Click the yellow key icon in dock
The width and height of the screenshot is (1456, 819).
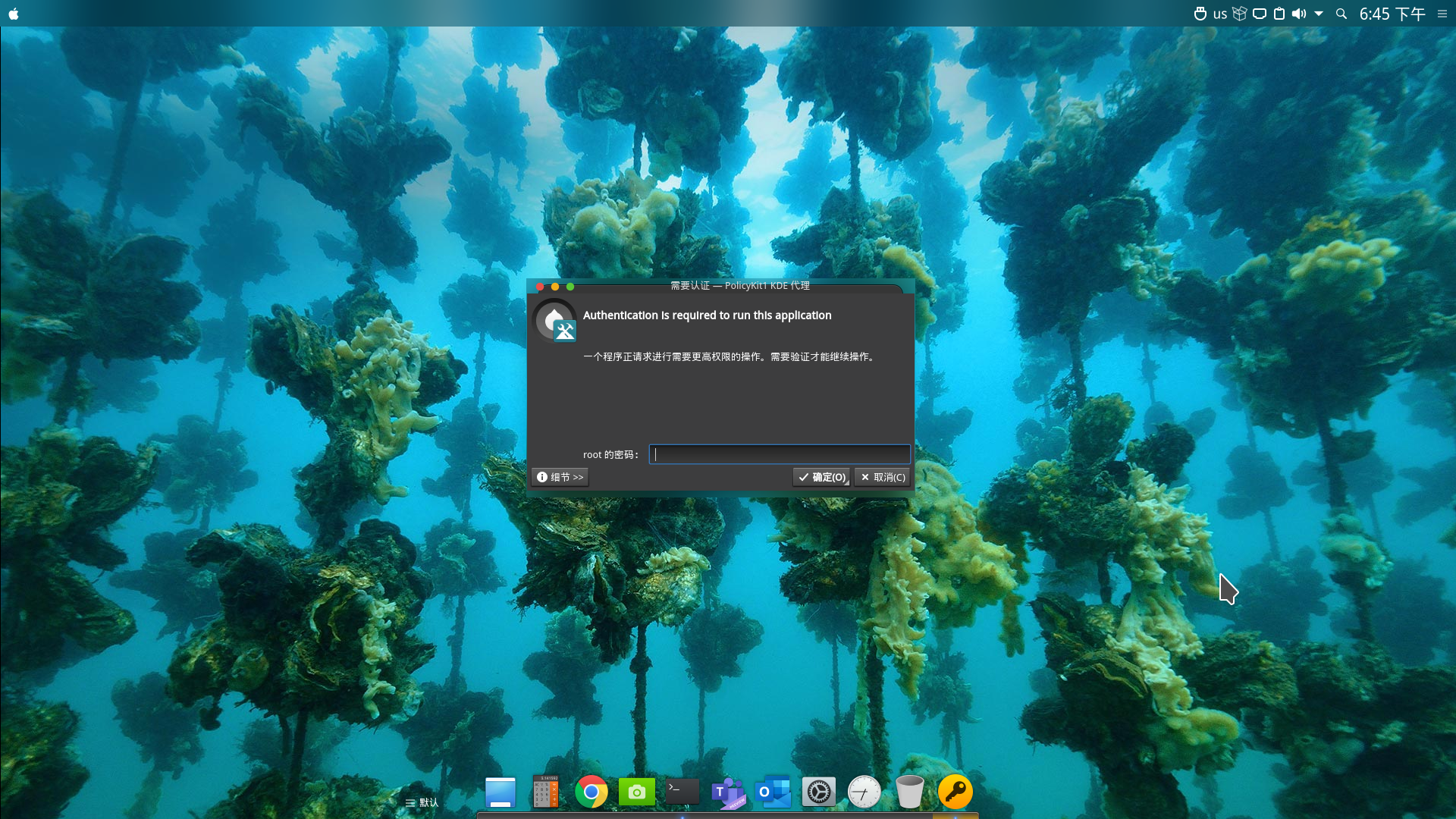pyautogui.click(x=955, y=792)
